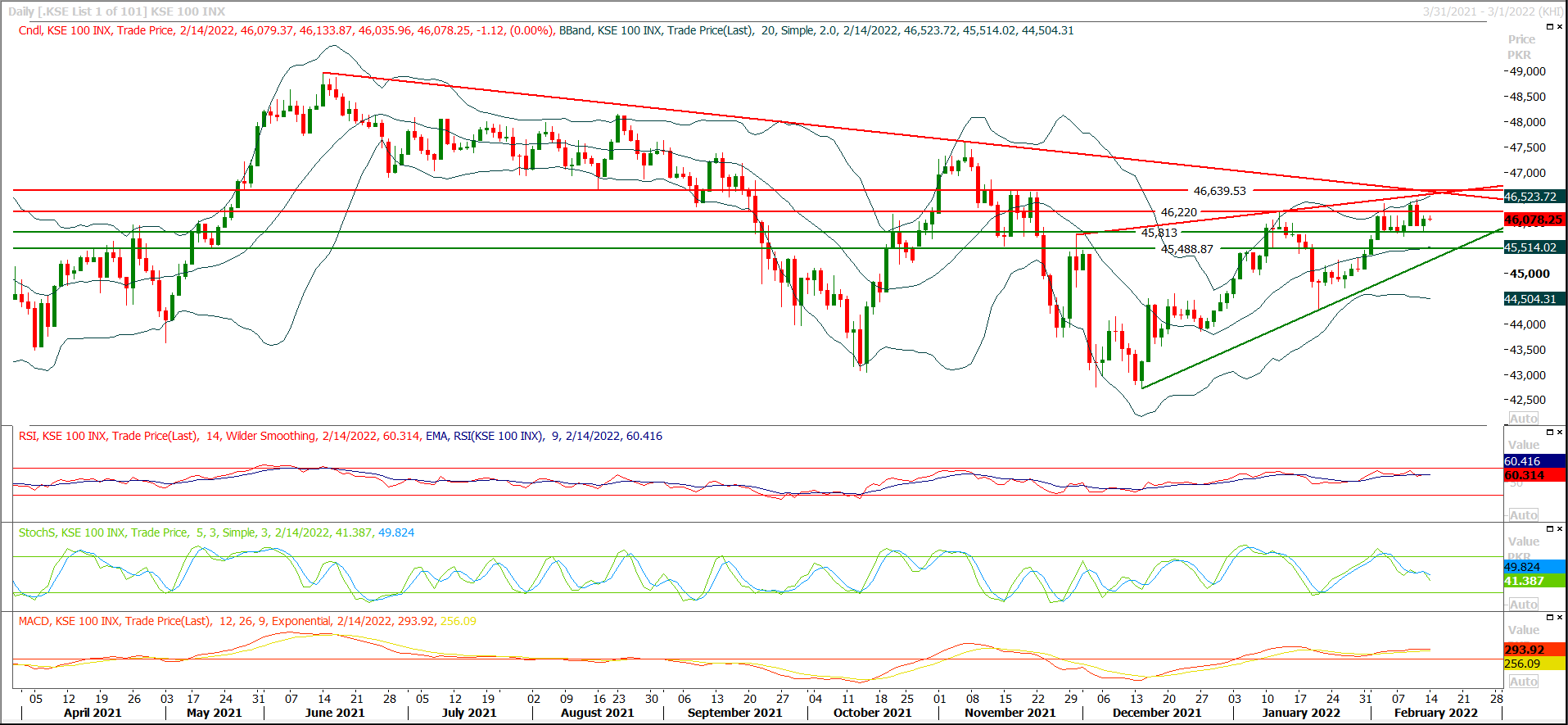Click Auto scale button on price chart
1568x725 pixels.
coord(1523,418)
